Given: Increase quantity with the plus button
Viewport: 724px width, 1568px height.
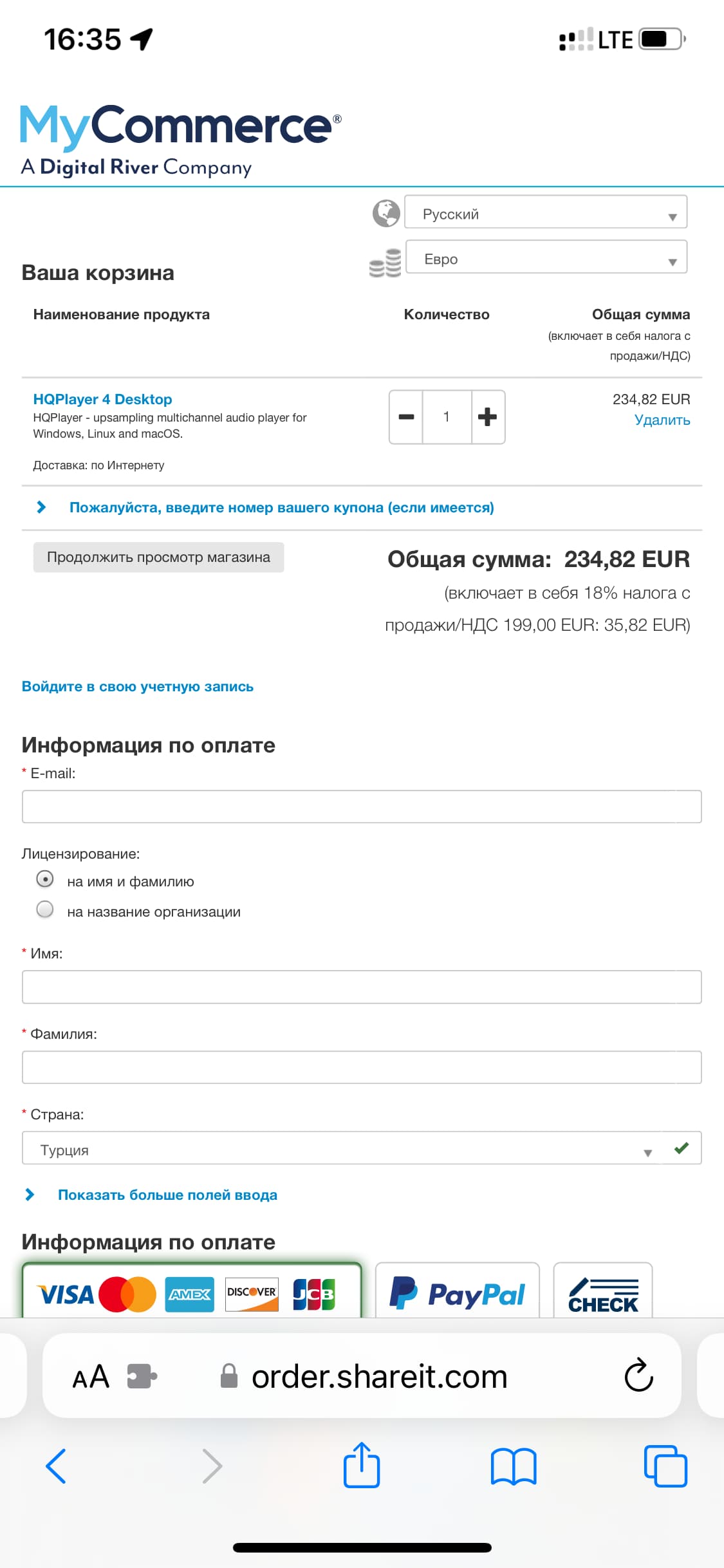Looking at the screenshot, I should click(488, 416).
